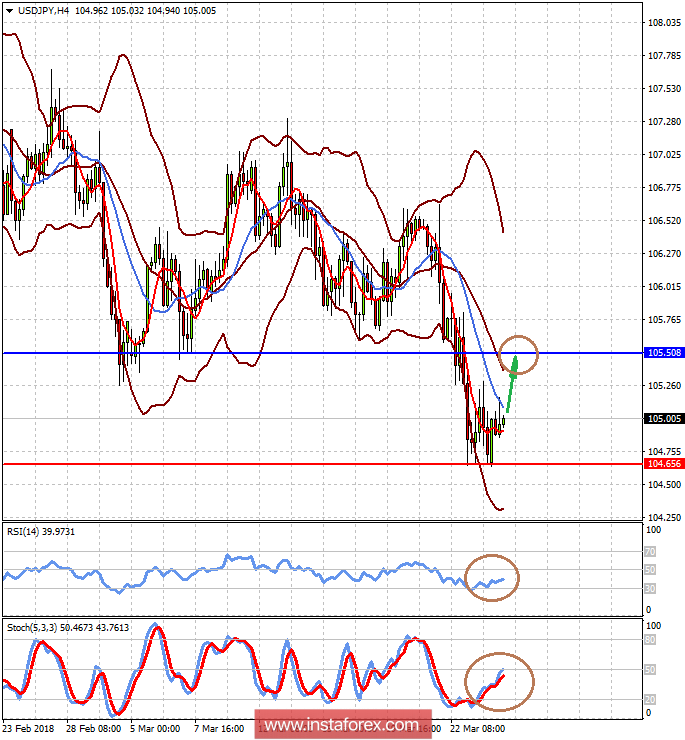Select the brown ellipse around the price target

[x=518, y=355]
